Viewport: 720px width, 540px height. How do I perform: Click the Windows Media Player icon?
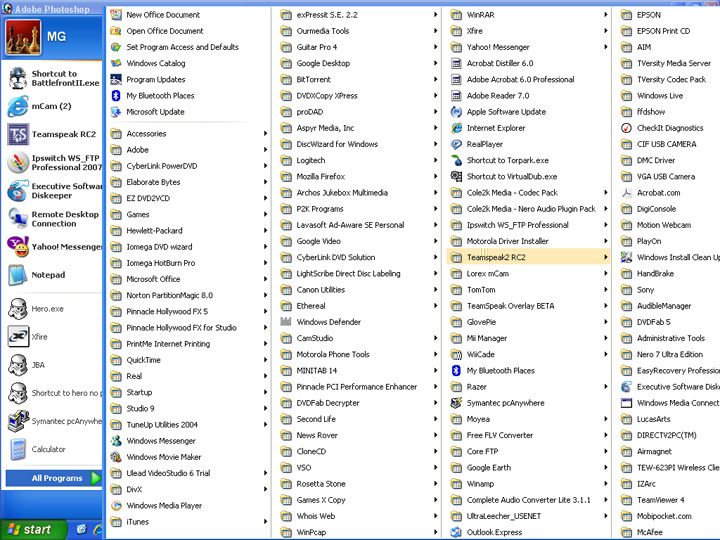(x=116, y=506)
